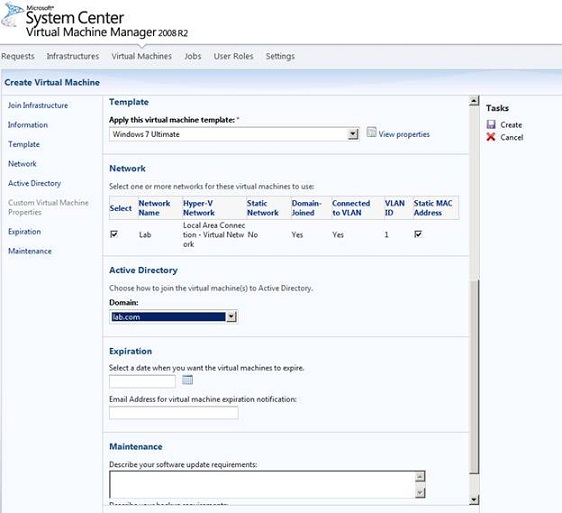The height and width of the screenshot is (513, 562).
Task: Jump to Expiration sidebar link
Action: tap(24, 232)
